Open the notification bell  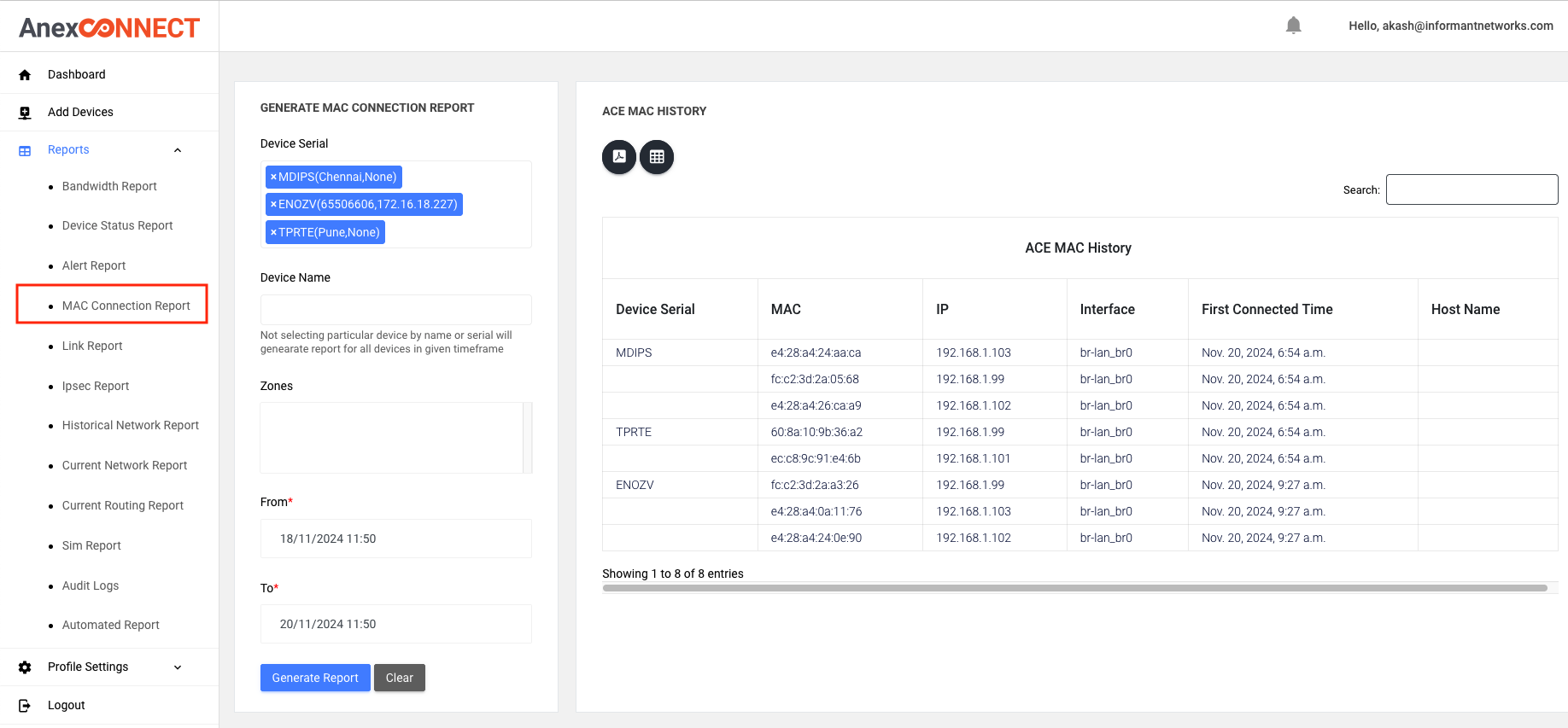pyautogui.click(x=1293, y=26)
